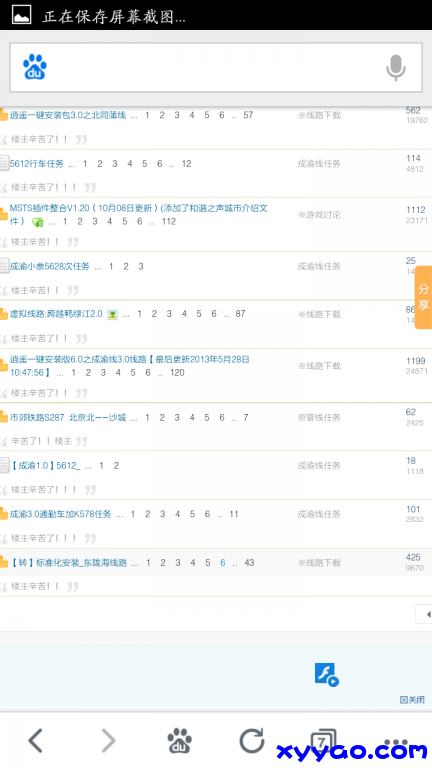Open thread MSTS插件整合V1.20

pos(139,215)
